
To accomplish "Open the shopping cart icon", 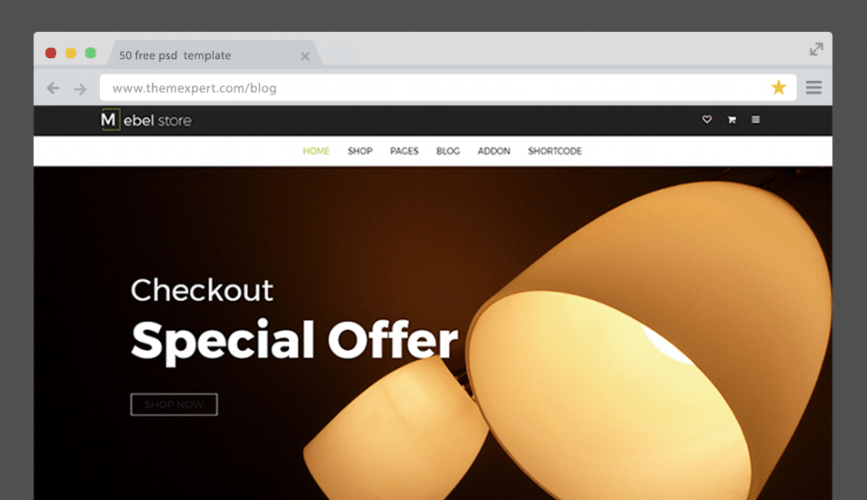I will (732, 119).
